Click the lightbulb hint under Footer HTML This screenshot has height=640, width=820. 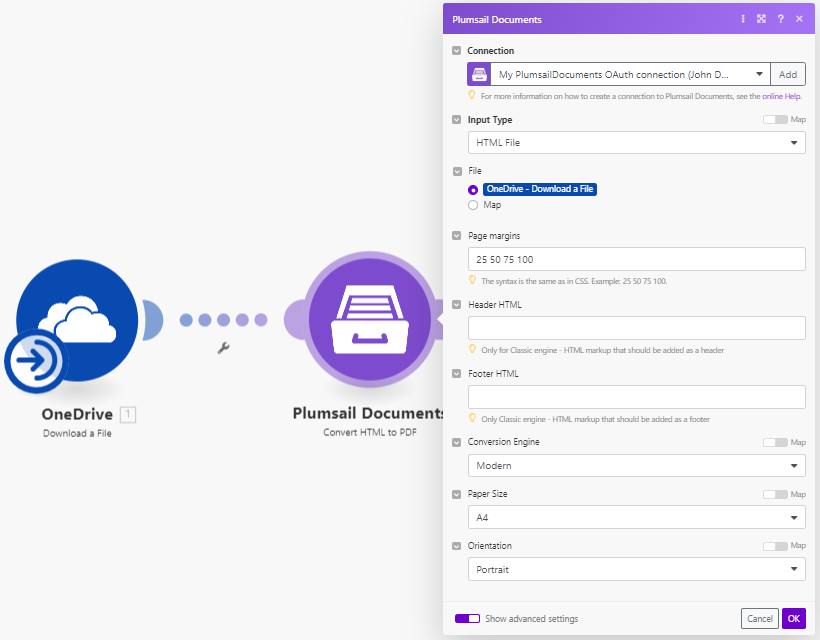[472, 418]
